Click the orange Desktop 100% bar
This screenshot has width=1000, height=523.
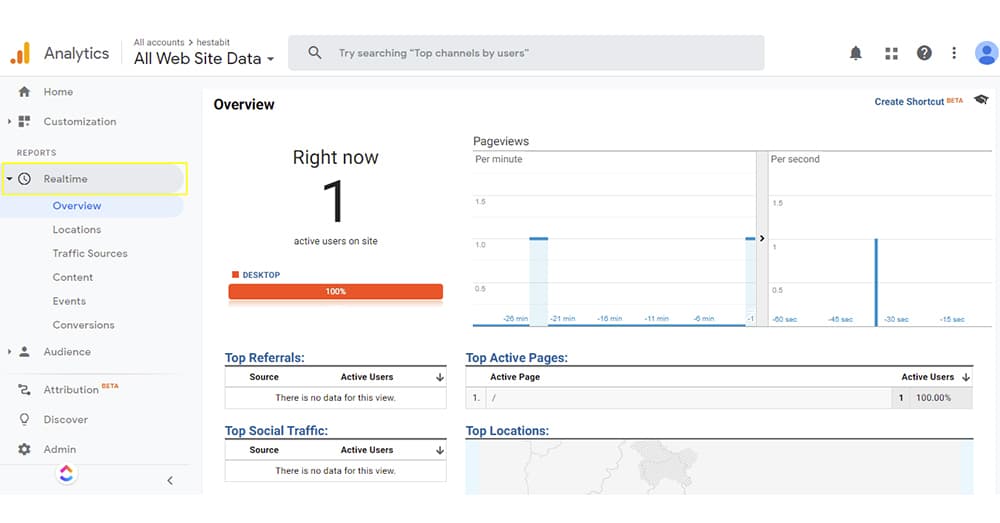click(335, 292)
